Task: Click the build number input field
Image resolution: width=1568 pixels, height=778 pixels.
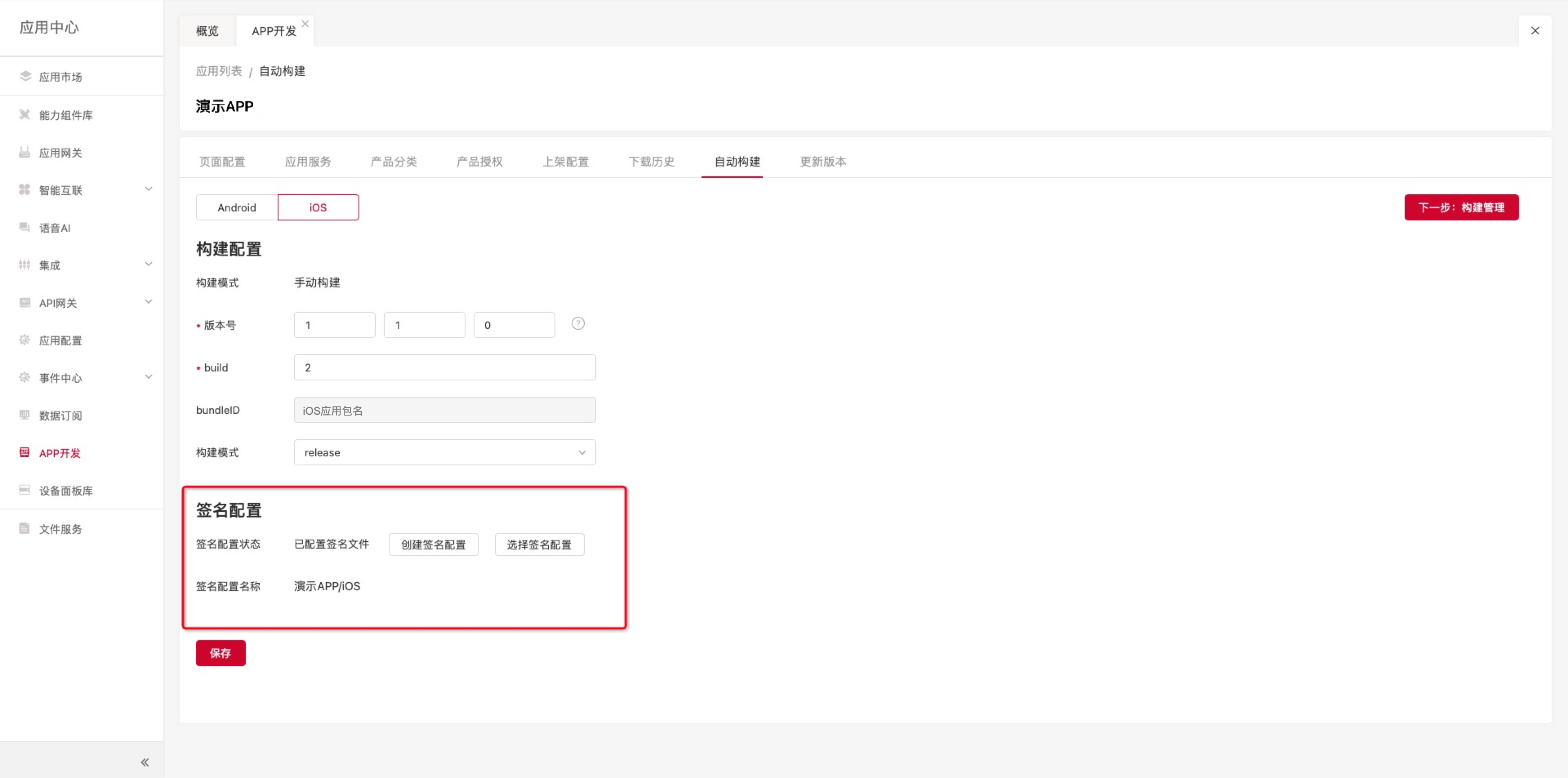Action: pyautogui.click(x=444, y=367)
